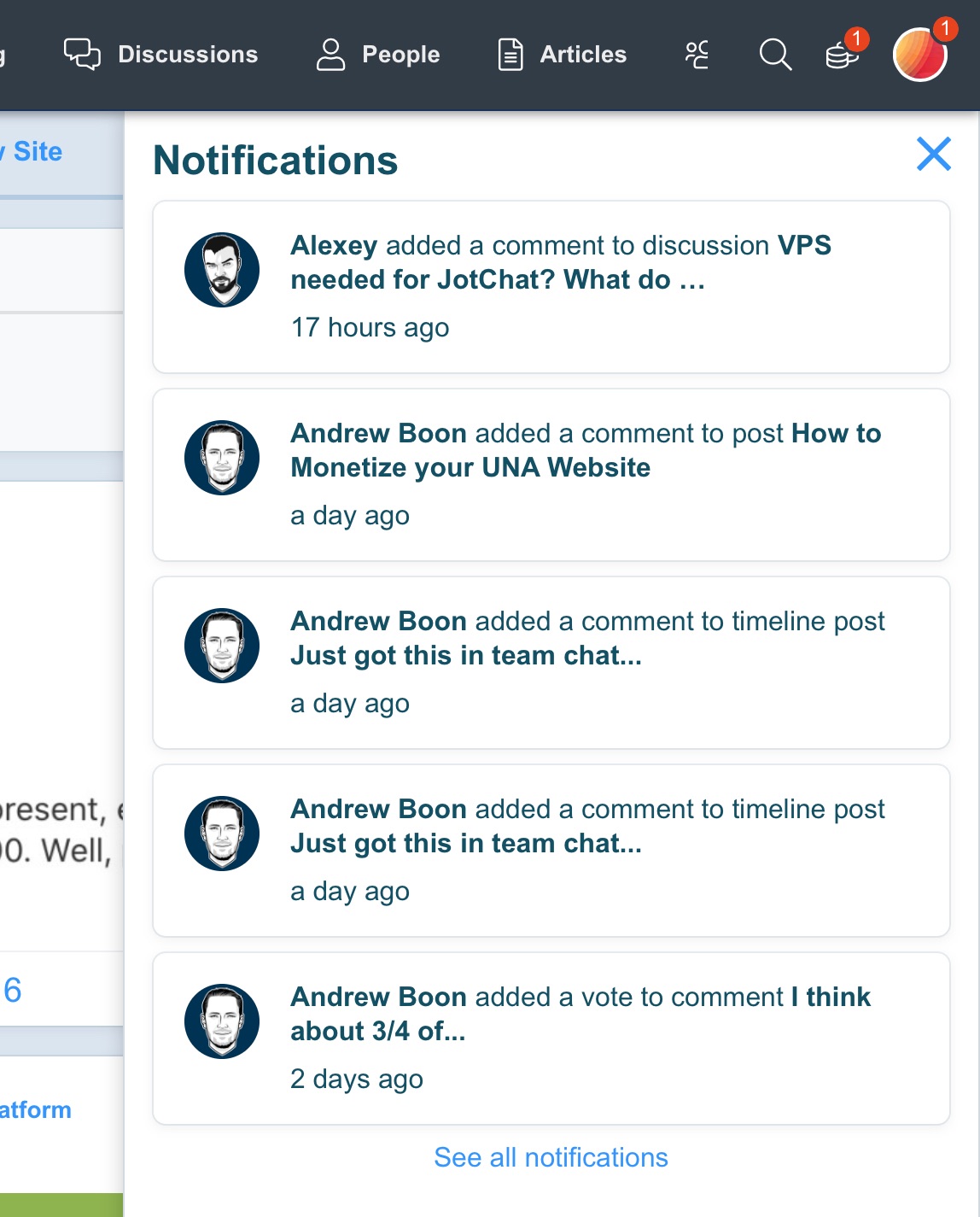Click the groups people icon in navbar
The image size is (980, 1217).
697,55
